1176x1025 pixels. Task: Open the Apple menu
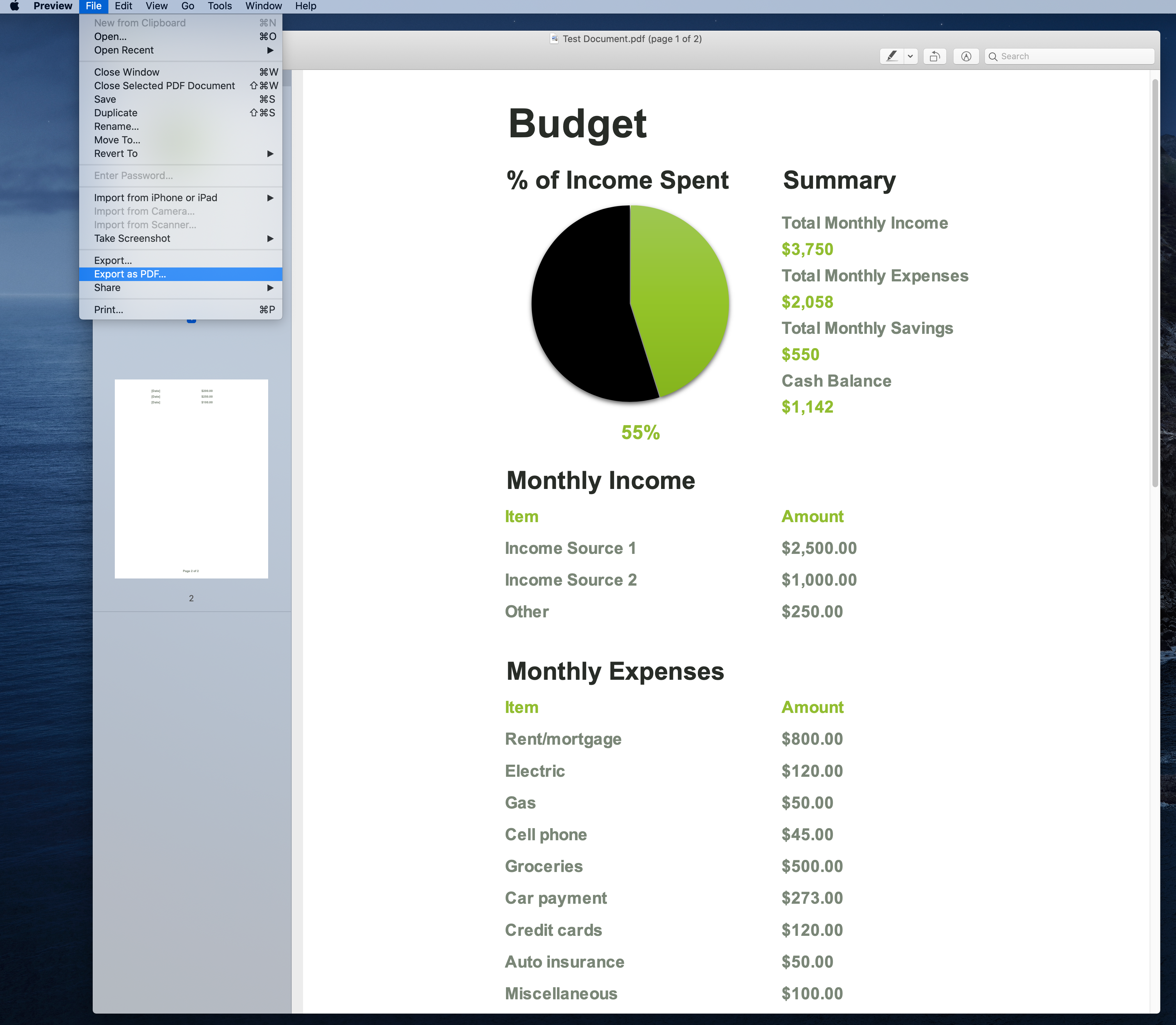(15, 6)
